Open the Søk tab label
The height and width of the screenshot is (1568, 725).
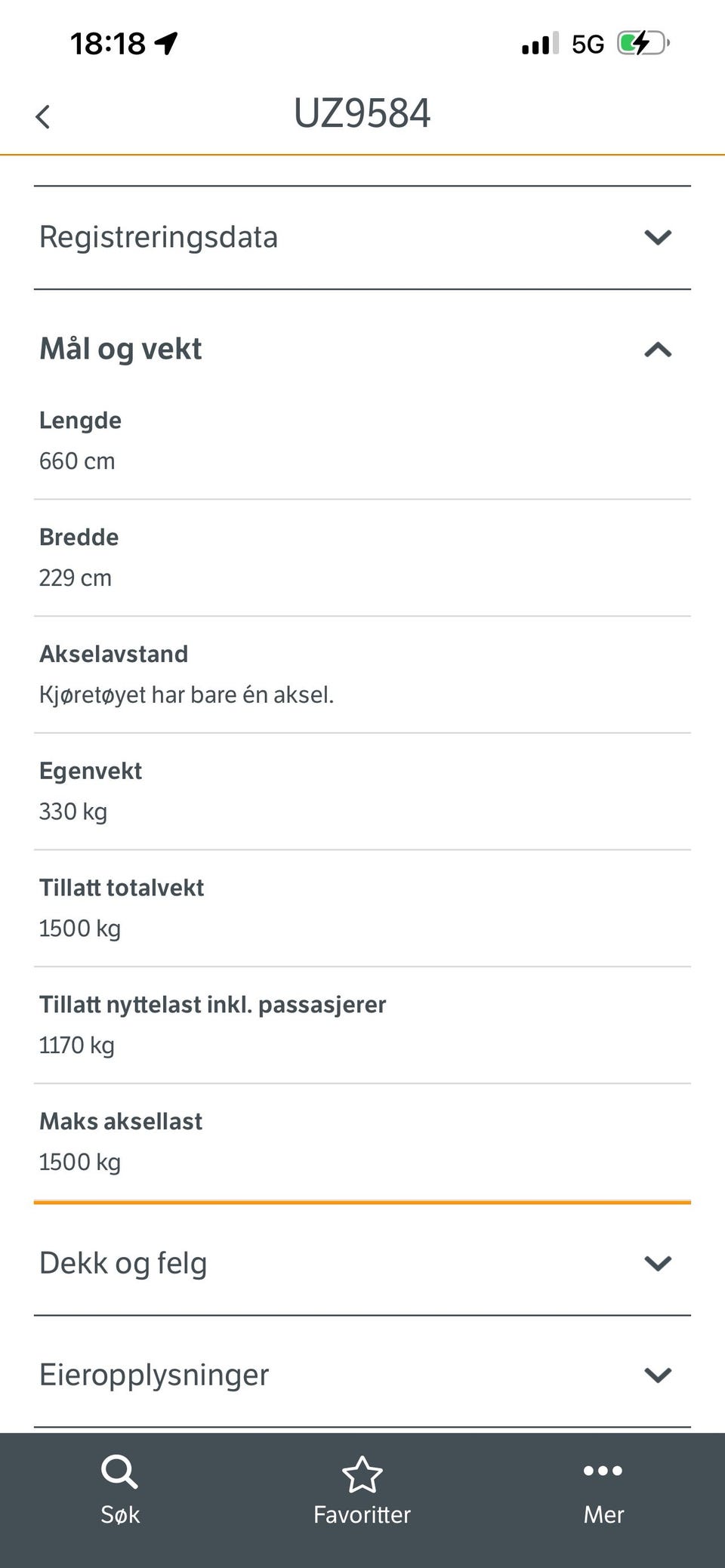(x=120, y=1514)
